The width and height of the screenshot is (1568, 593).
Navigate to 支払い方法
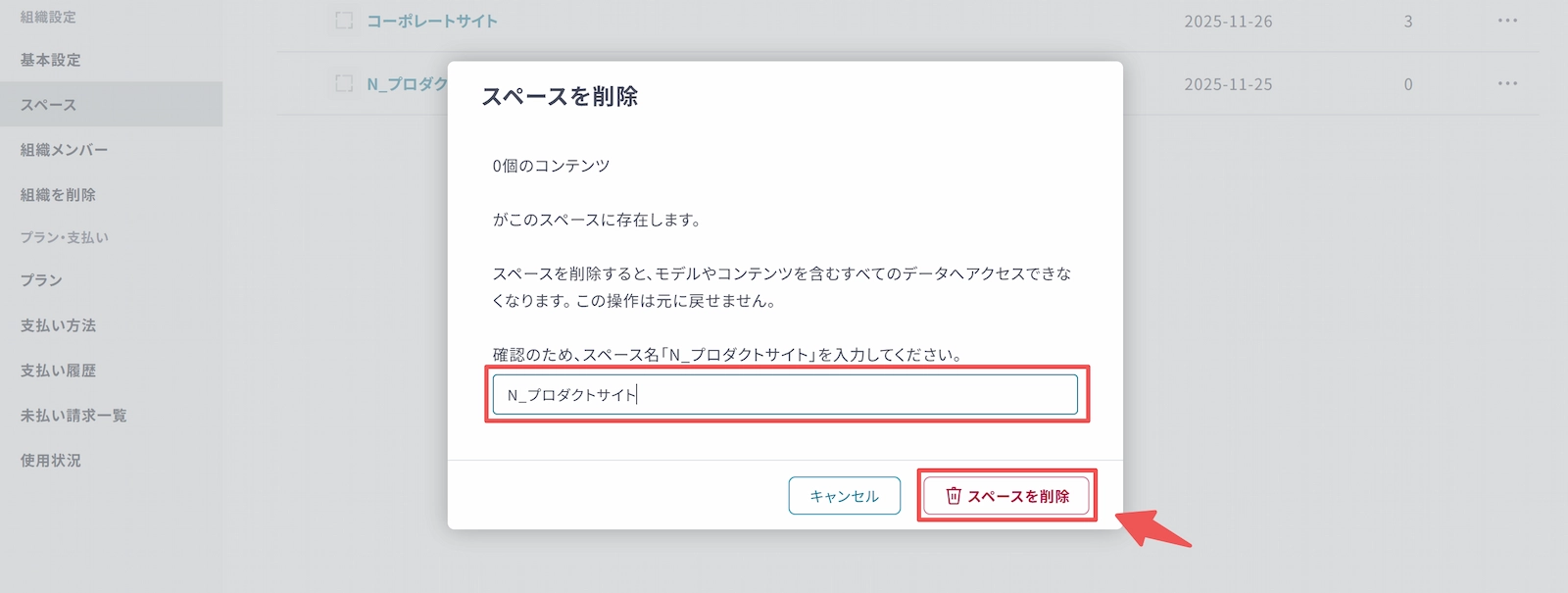[x=59, y=325]
